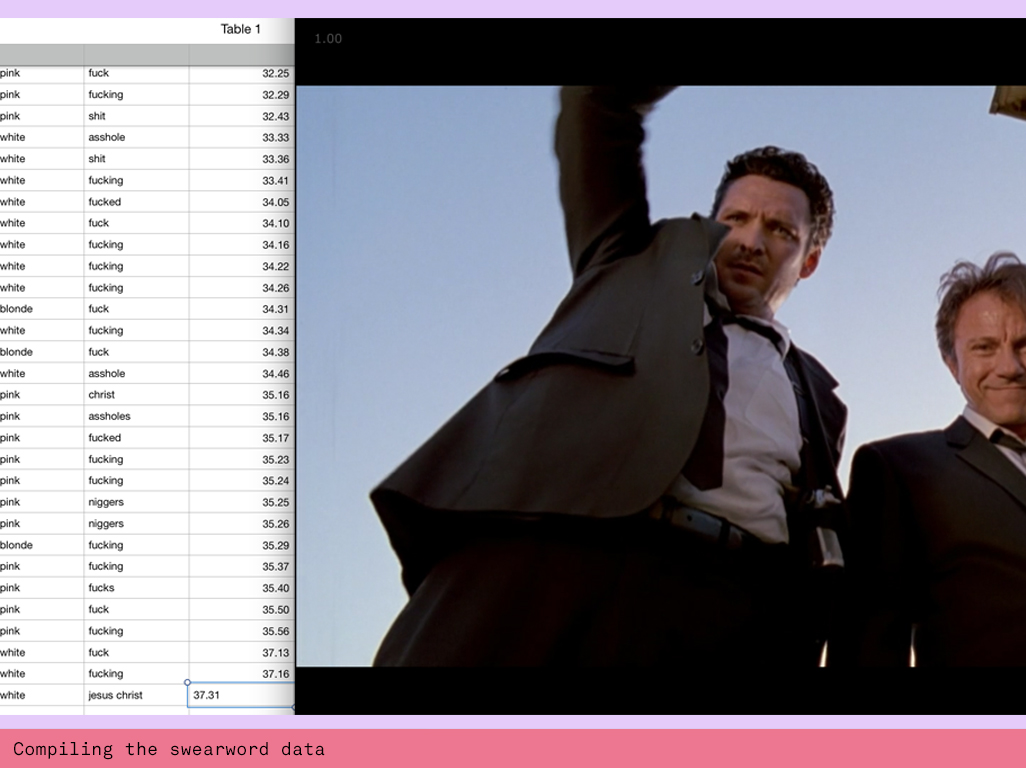Select the time cell 32.25
Viewport: 1026px width, 768px height.
pyautogui.click(x=241, y=73)
